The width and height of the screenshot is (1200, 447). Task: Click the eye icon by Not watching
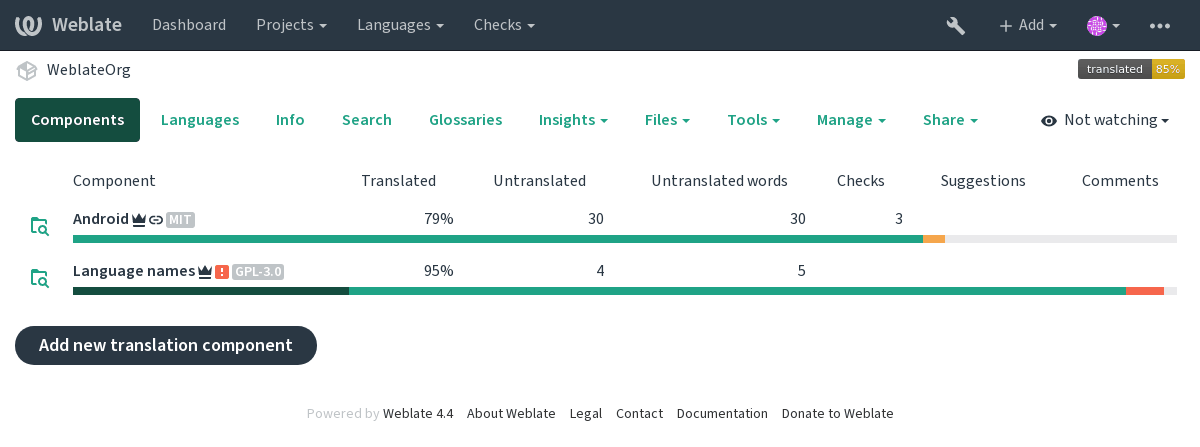point(1049,120)
